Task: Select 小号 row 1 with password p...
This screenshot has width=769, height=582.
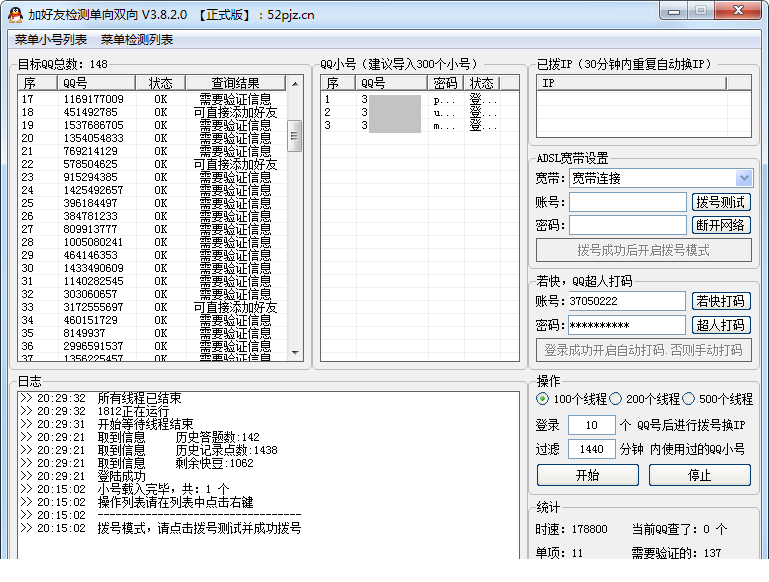Action: pyautogui.click(x=420, y=100)
